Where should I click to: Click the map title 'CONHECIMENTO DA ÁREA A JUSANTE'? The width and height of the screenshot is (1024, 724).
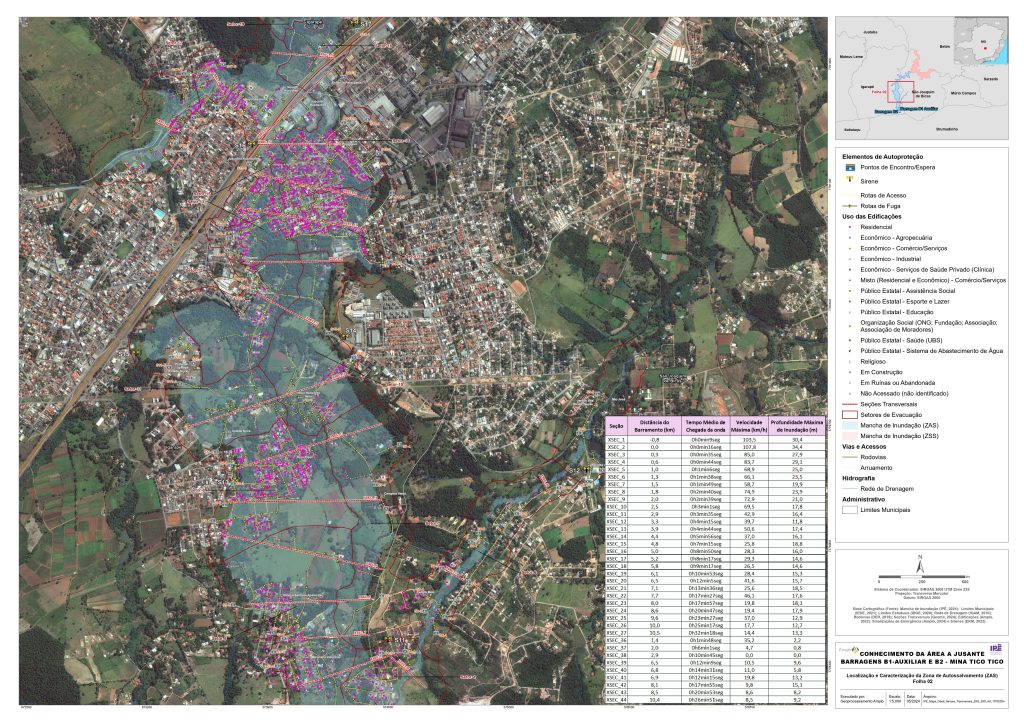[921, 653]
